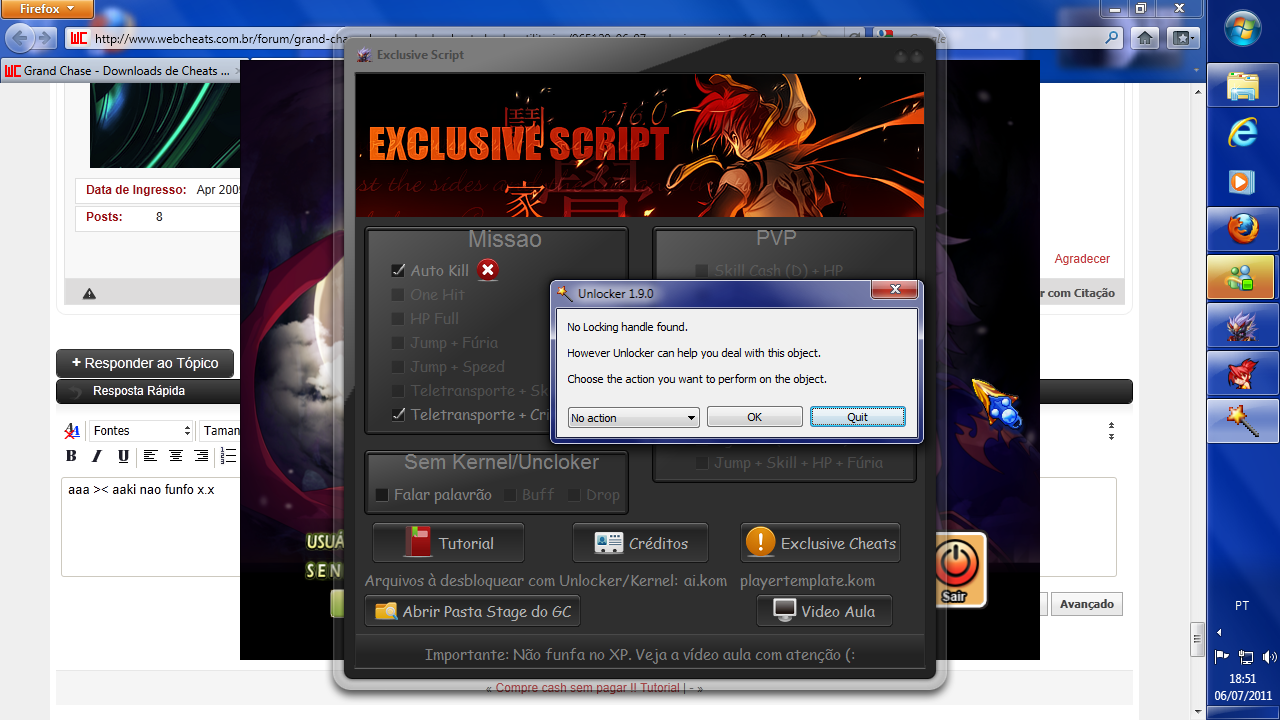Click the browser vertical scrollbar thumb
Viewport: 1280px width, 720px height.
1197,637
